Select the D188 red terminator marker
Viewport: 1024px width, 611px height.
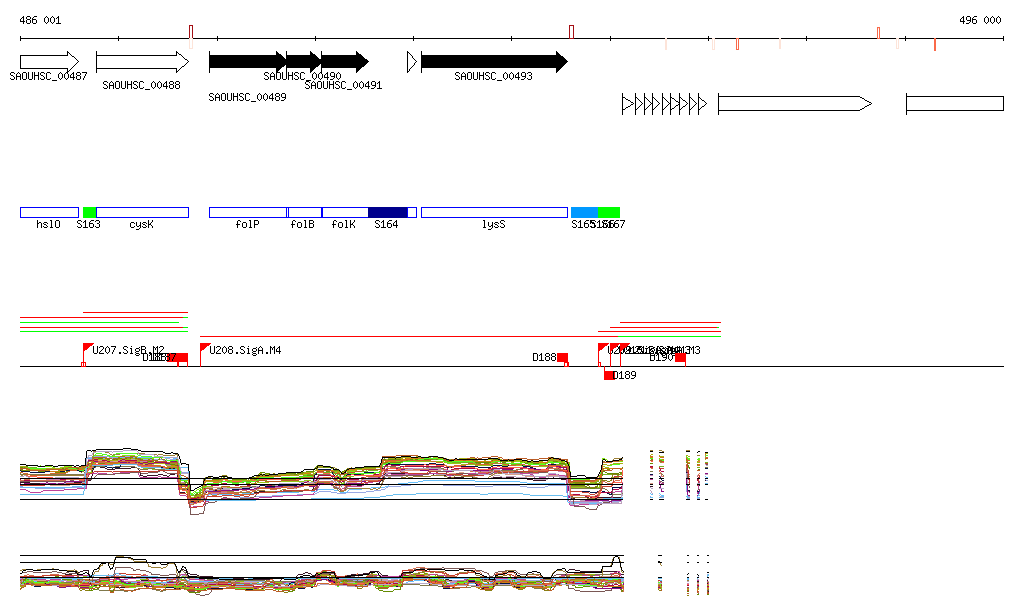[x=562, y=358]
